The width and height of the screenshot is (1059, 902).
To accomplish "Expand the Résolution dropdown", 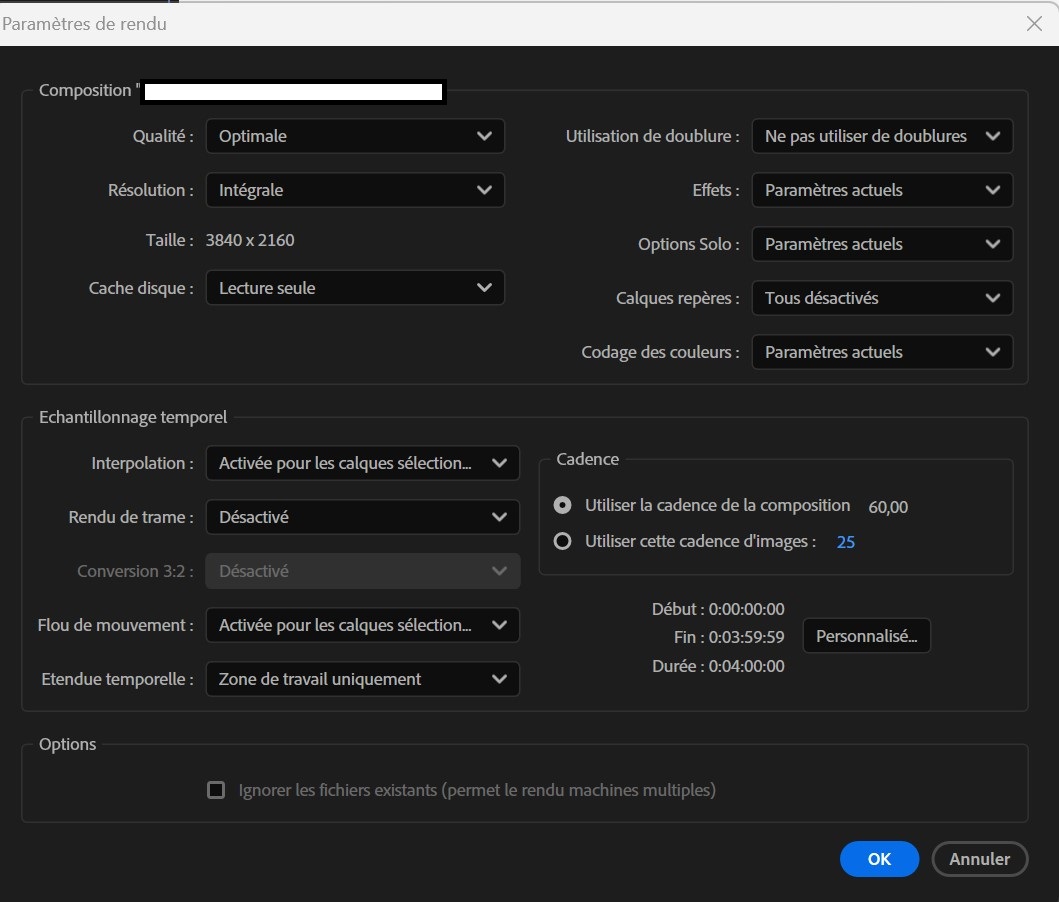I will [355, 190].
